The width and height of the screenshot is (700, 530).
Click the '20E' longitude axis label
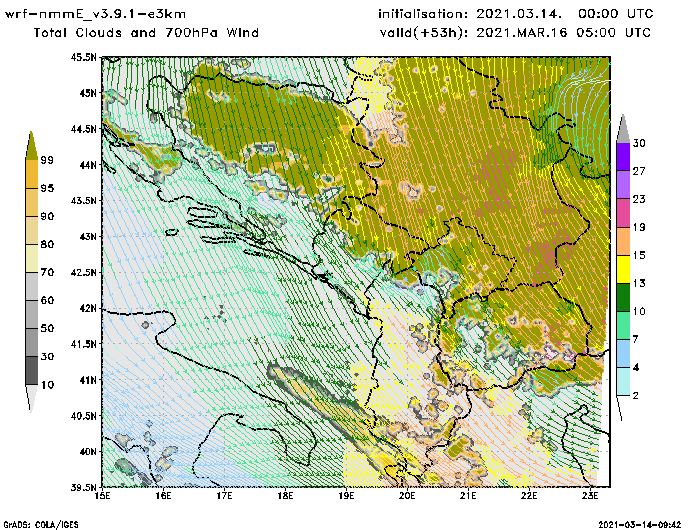click(x=407, y=496)
